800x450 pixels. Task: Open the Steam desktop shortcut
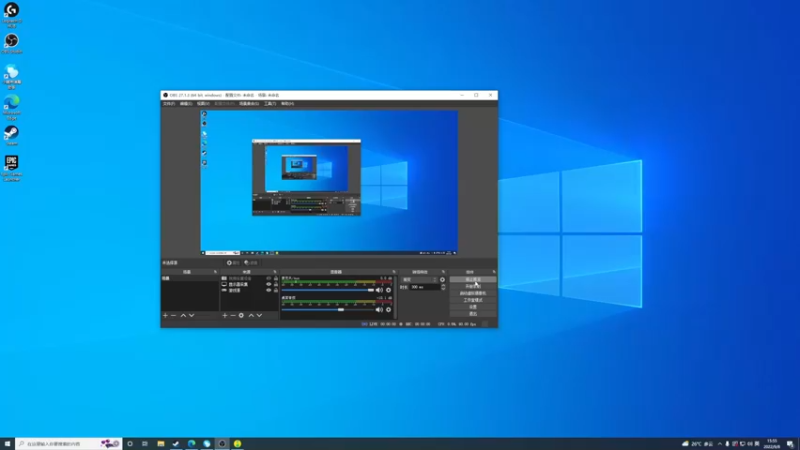(11, 135)
